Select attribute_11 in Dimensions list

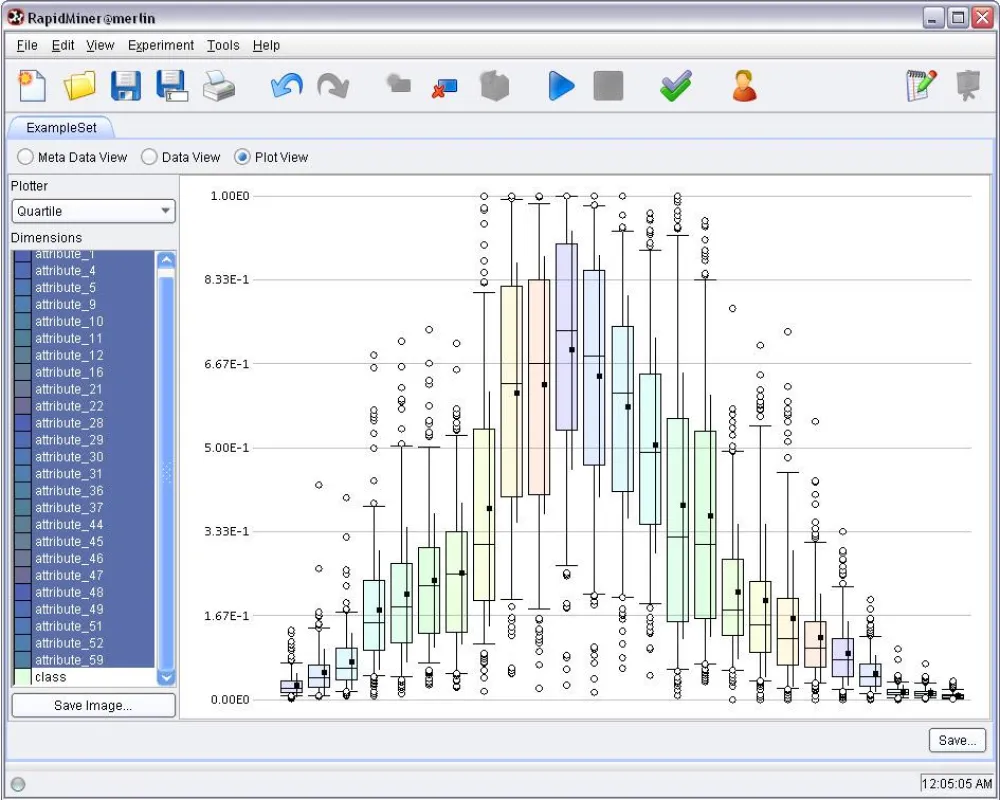tap(84, 338)
